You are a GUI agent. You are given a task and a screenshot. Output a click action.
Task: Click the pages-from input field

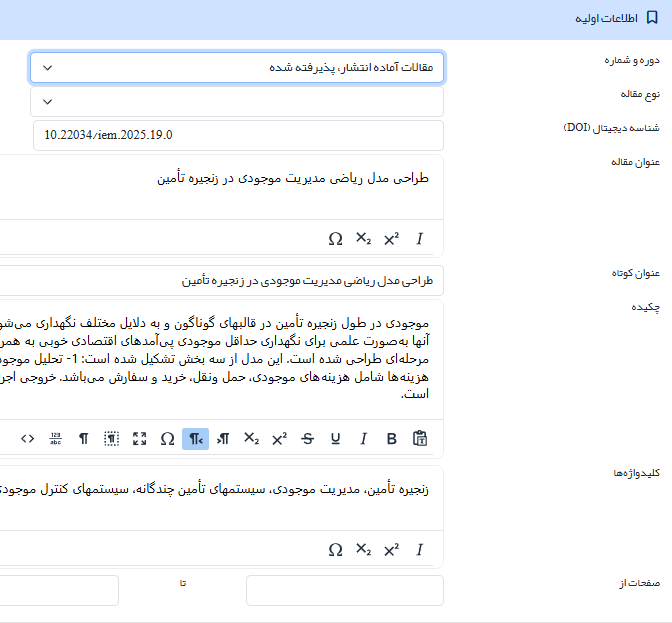[344, 591]
